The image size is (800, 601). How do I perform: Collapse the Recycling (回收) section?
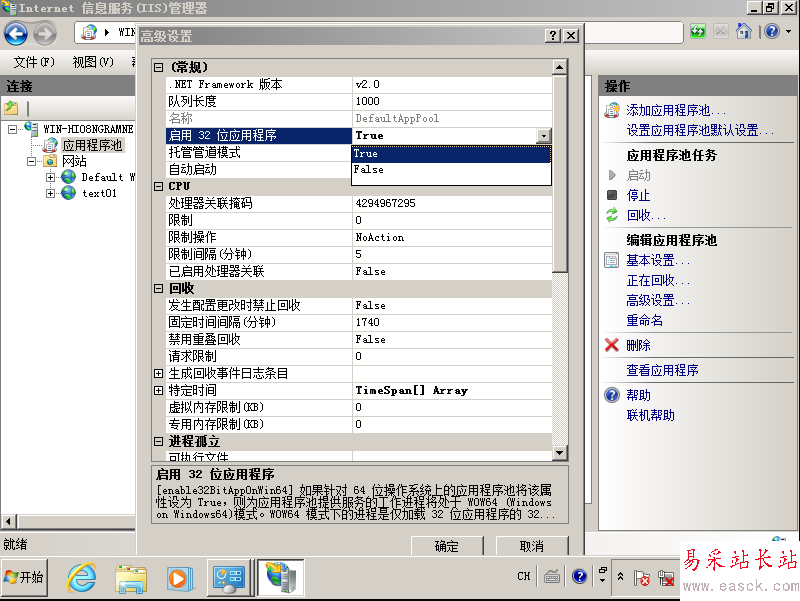[x=159, y=288]
